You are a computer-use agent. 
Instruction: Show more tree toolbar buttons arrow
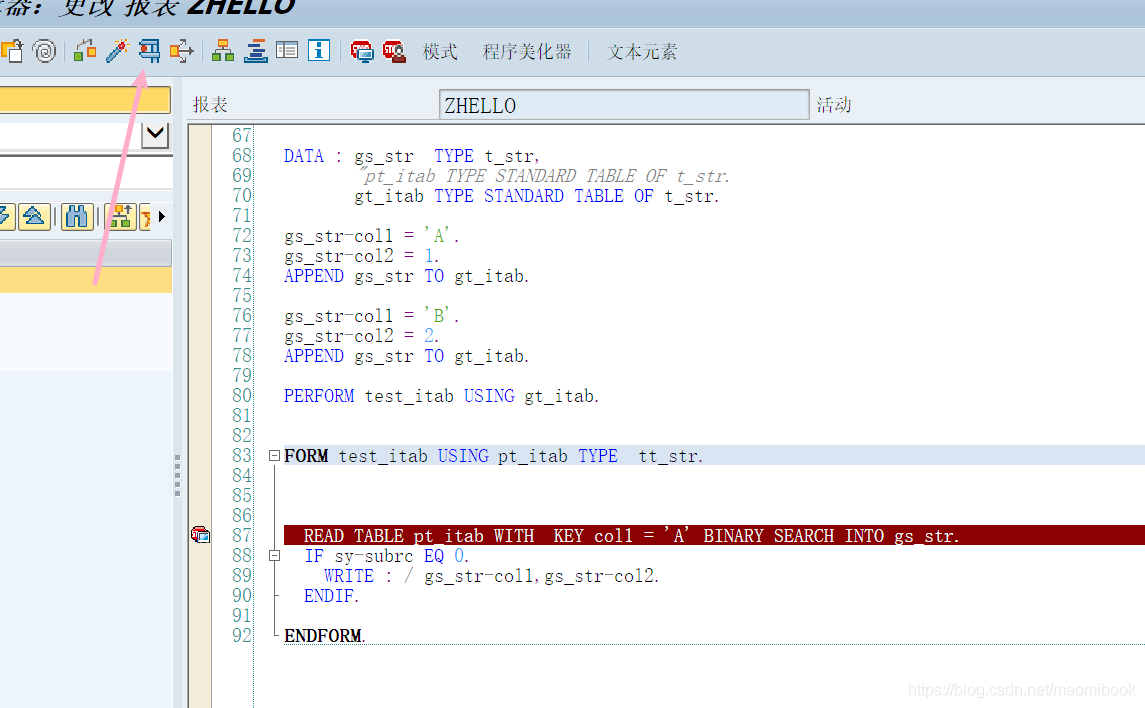click(x=162, y=217)
